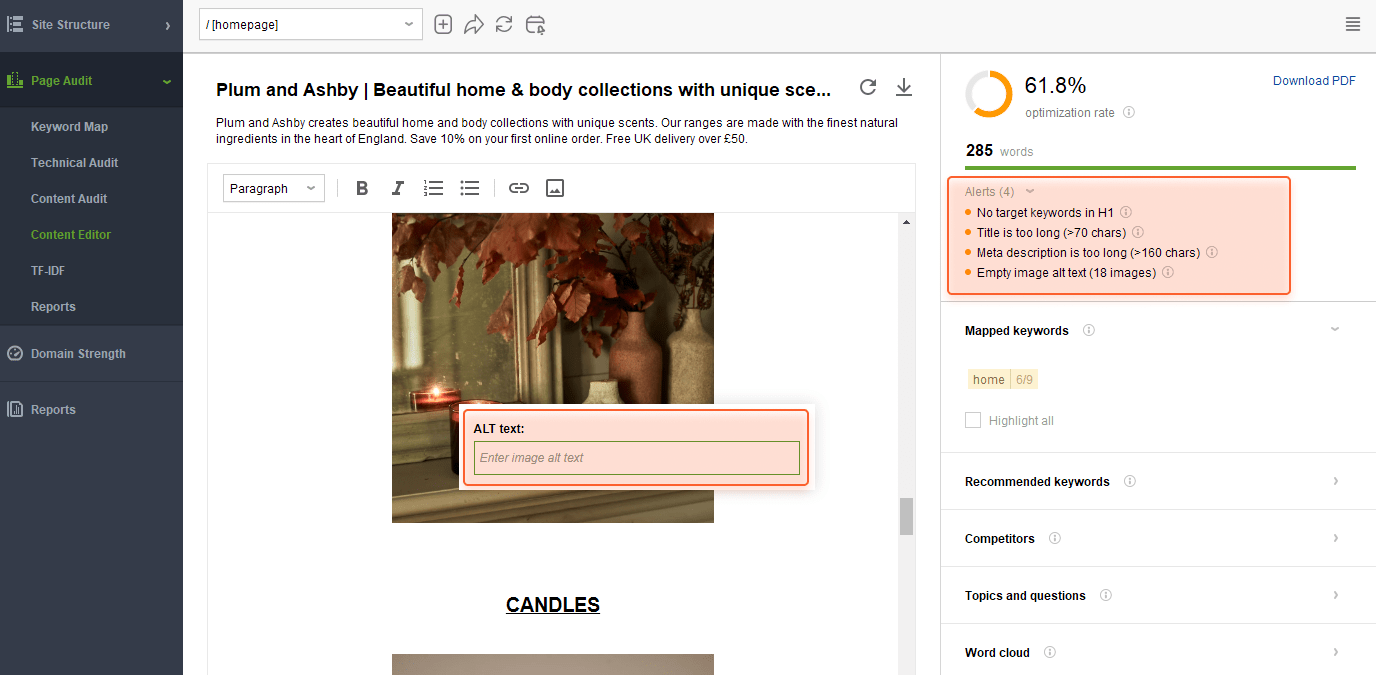Open TF-IDF in sidebar
This screenshot has height=675, width=1376.
[x=48, y=271]
